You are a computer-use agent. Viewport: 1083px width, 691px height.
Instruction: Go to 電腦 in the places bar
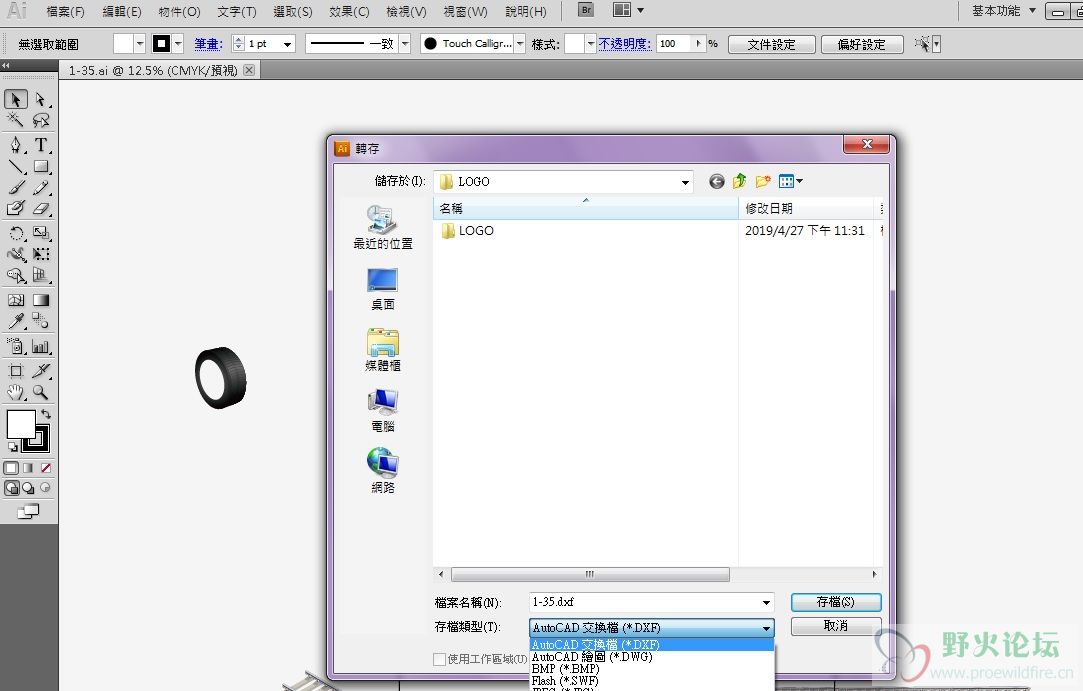coord(383,410)
